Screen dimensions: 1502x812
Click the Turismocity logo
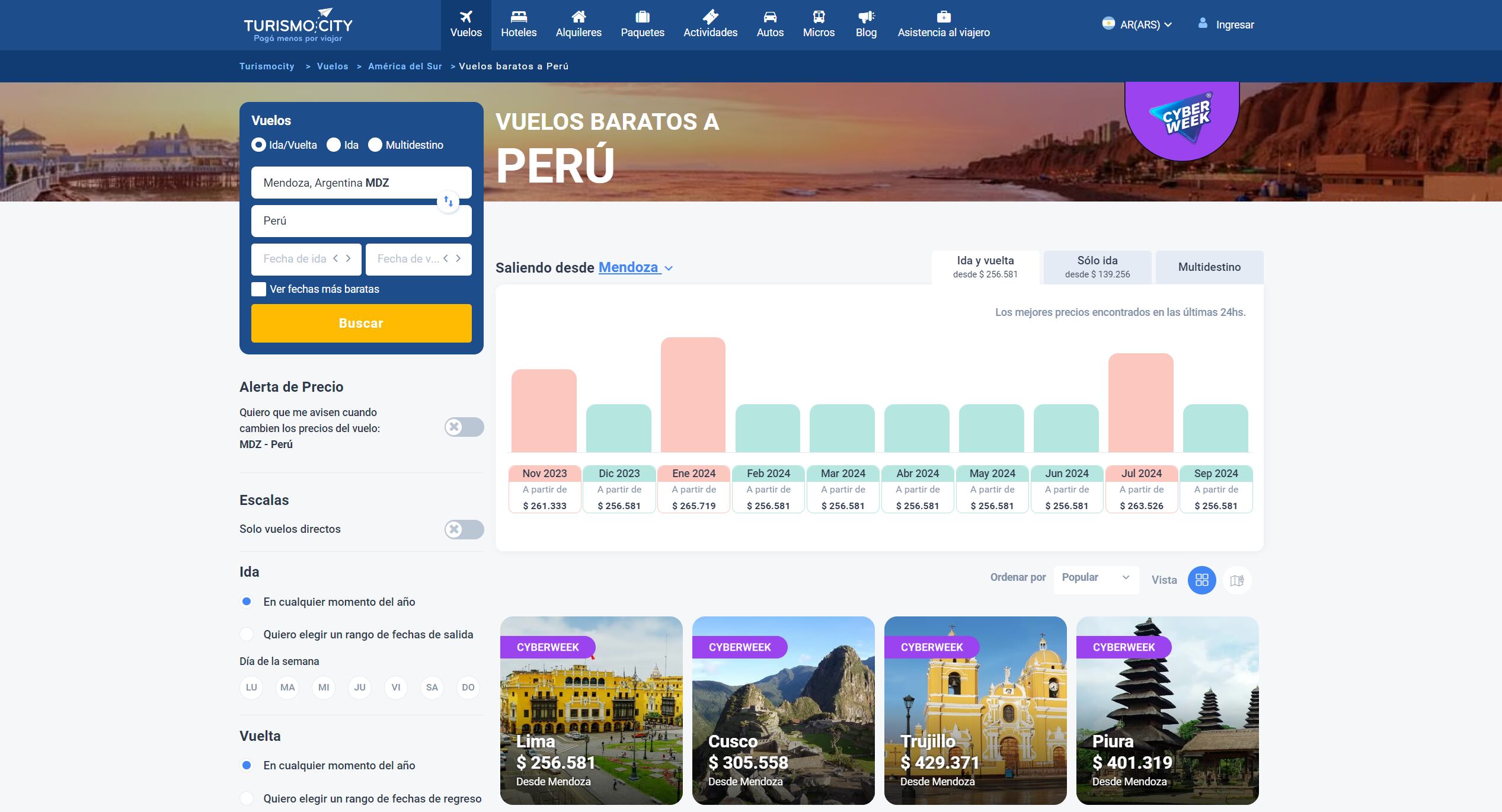(298, 25)
